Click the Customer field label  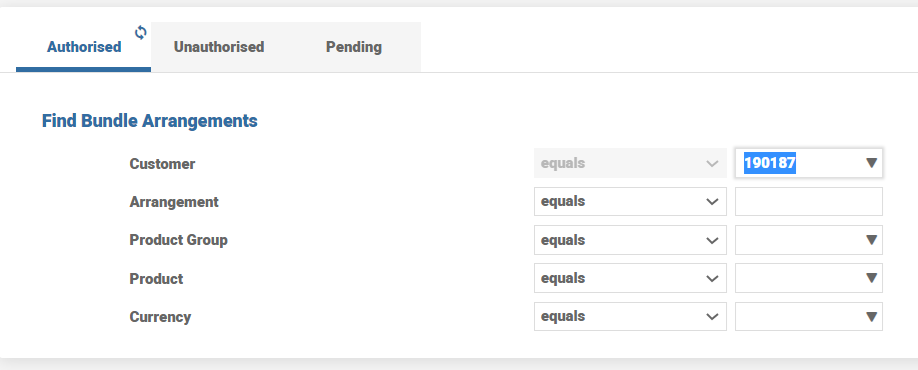point(162,164)
